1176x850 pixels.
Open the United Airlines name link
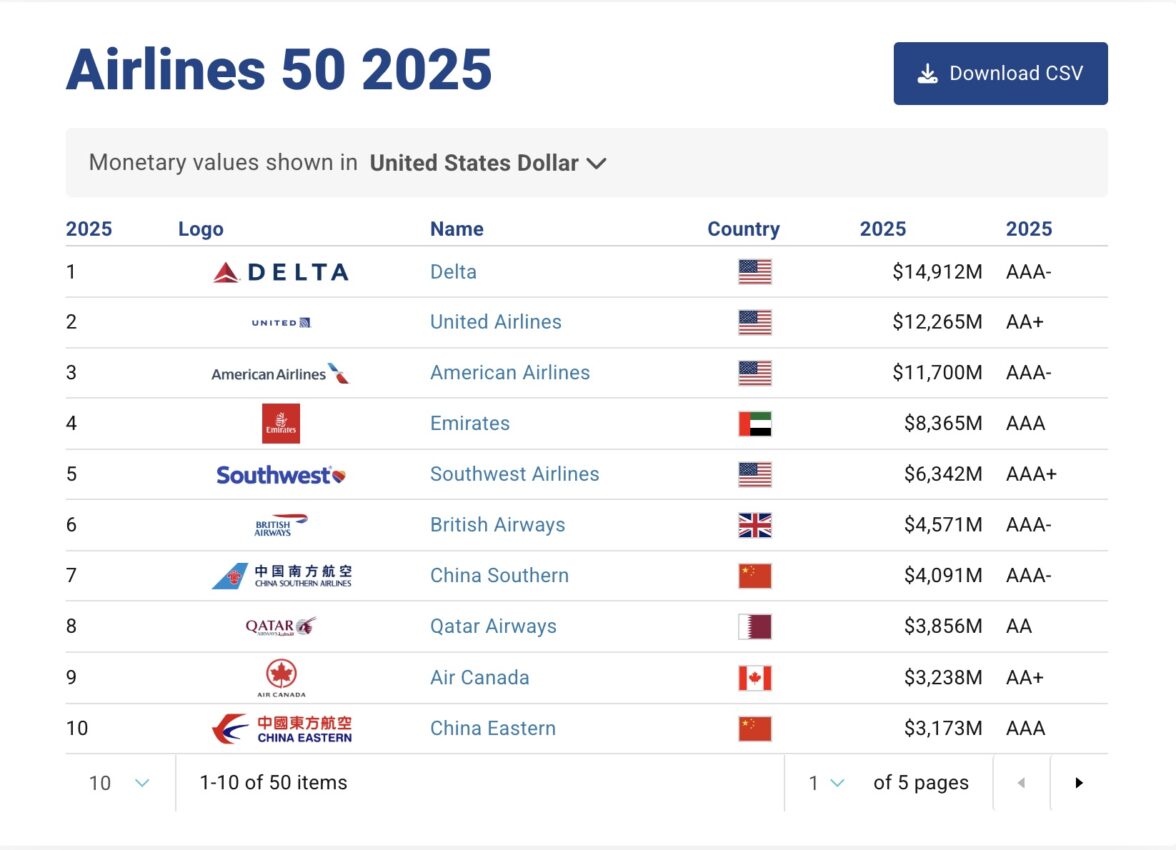click(496, 322)
